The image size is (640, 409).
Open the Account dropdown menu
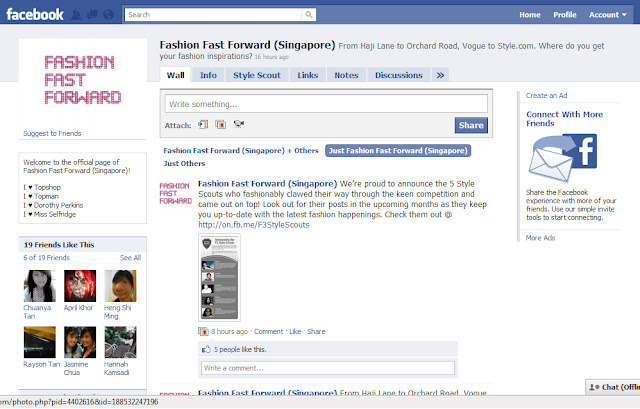[607, 15]
